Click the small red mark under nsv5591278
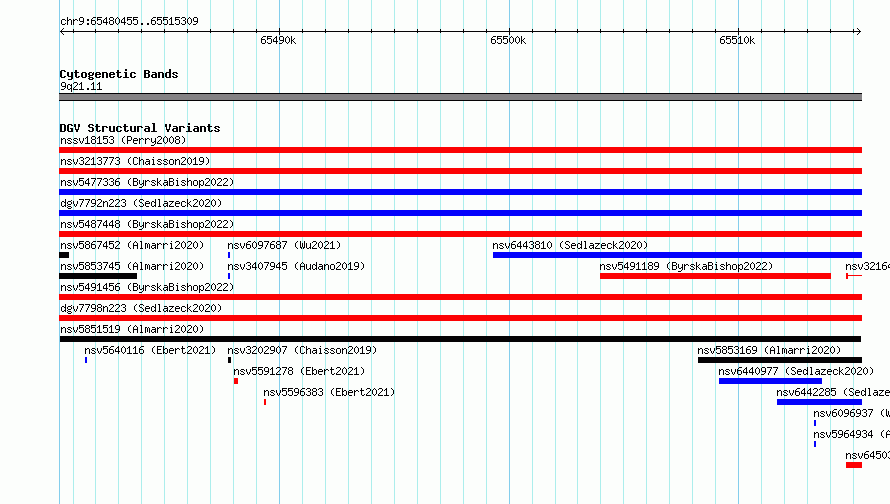This screenshot has height=504, width=890. coord(236,381)
